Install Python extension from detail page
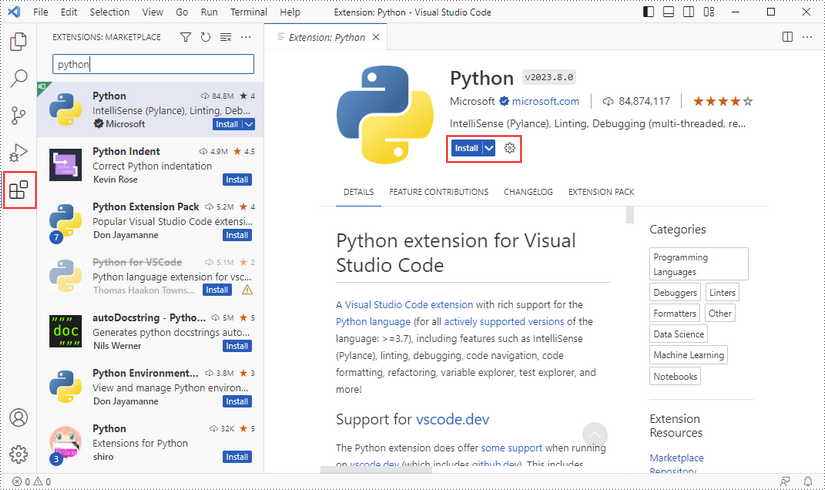Screen dimensions: 825x490 click(x=467, y=148)
